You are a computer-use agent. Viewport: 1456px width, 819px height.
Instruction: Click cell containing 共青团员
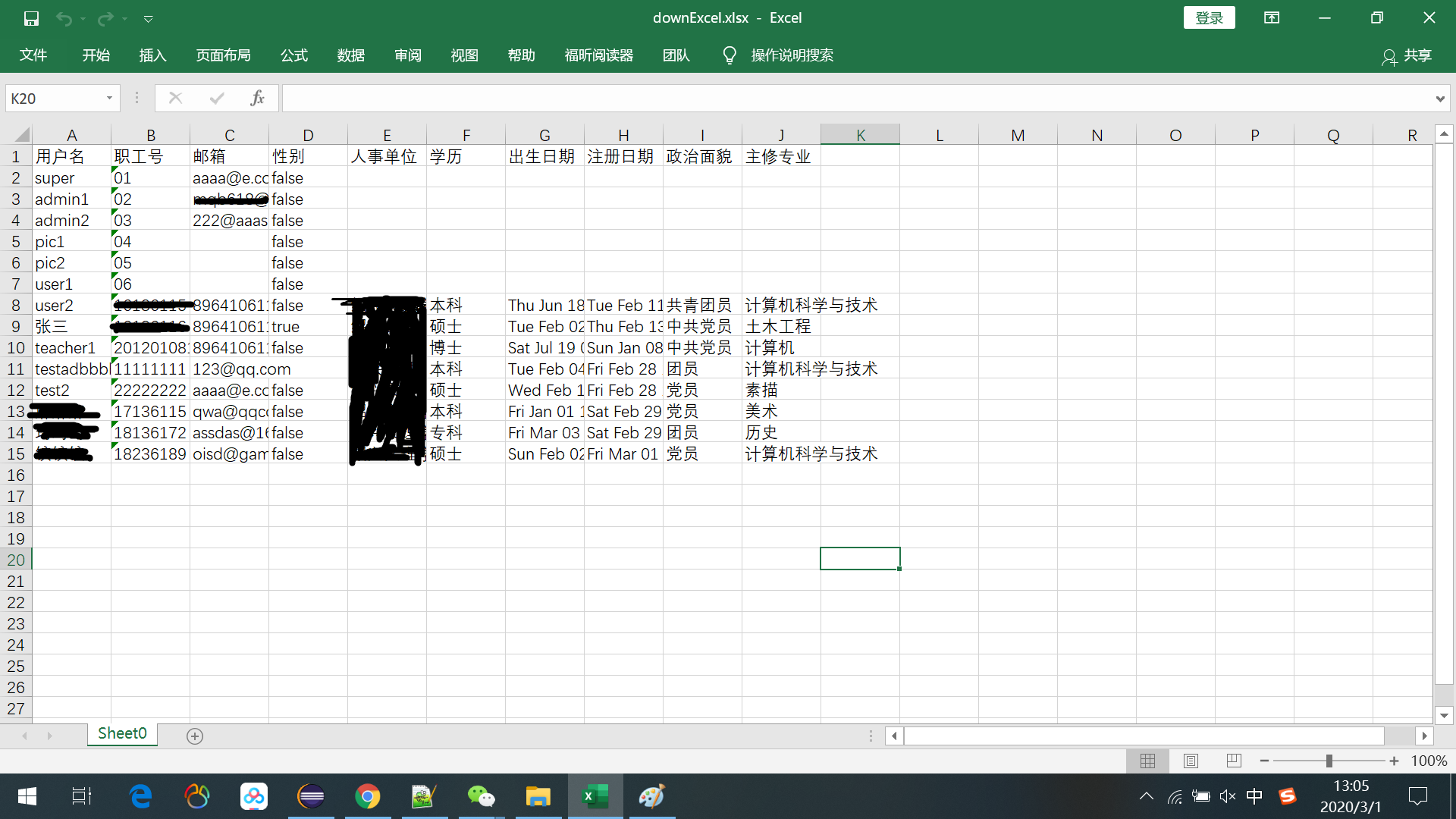[x=702, y=305]
